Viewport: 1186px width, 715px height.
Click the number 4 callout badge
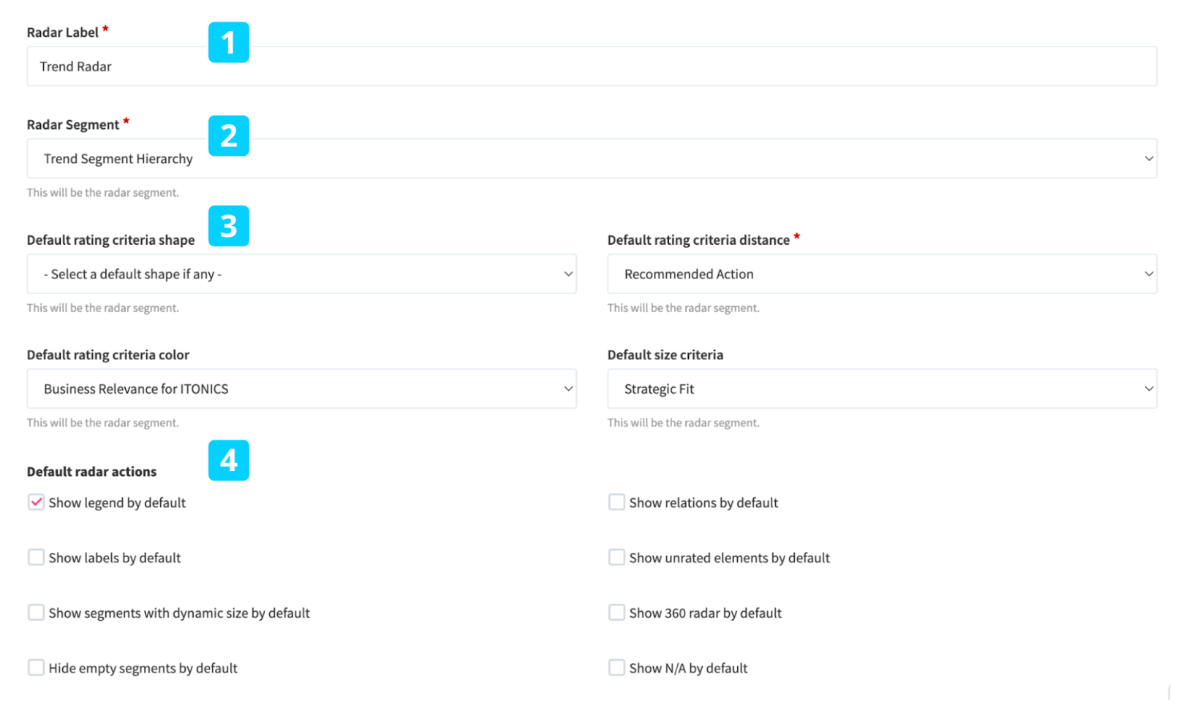[x=228, y=460]
